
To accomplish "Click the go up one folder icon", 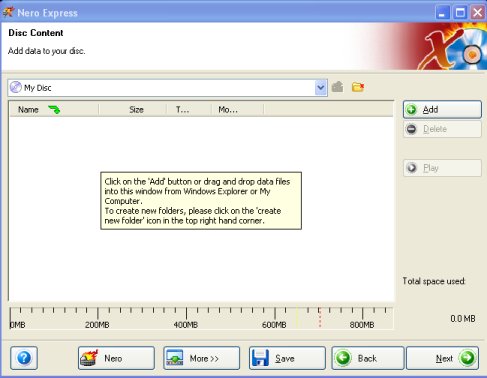I will (338, 87).
